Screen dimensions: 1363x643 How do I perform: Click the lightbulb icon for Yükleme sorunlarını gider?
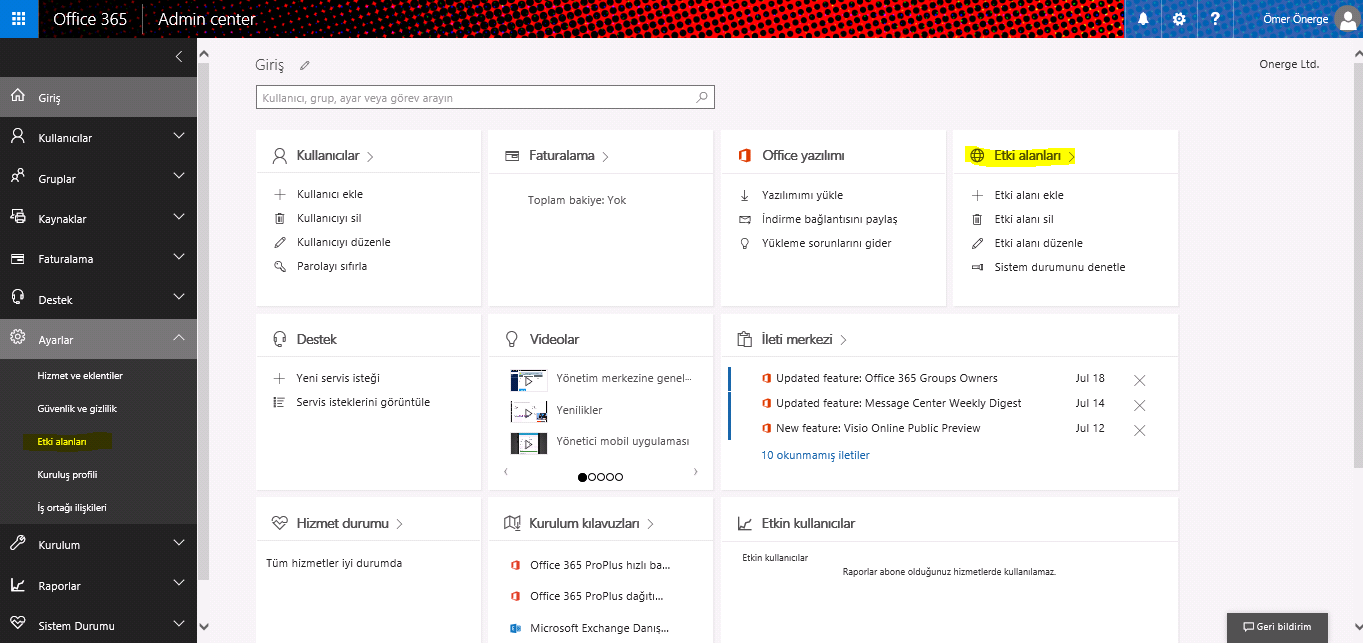pos(744,244)
